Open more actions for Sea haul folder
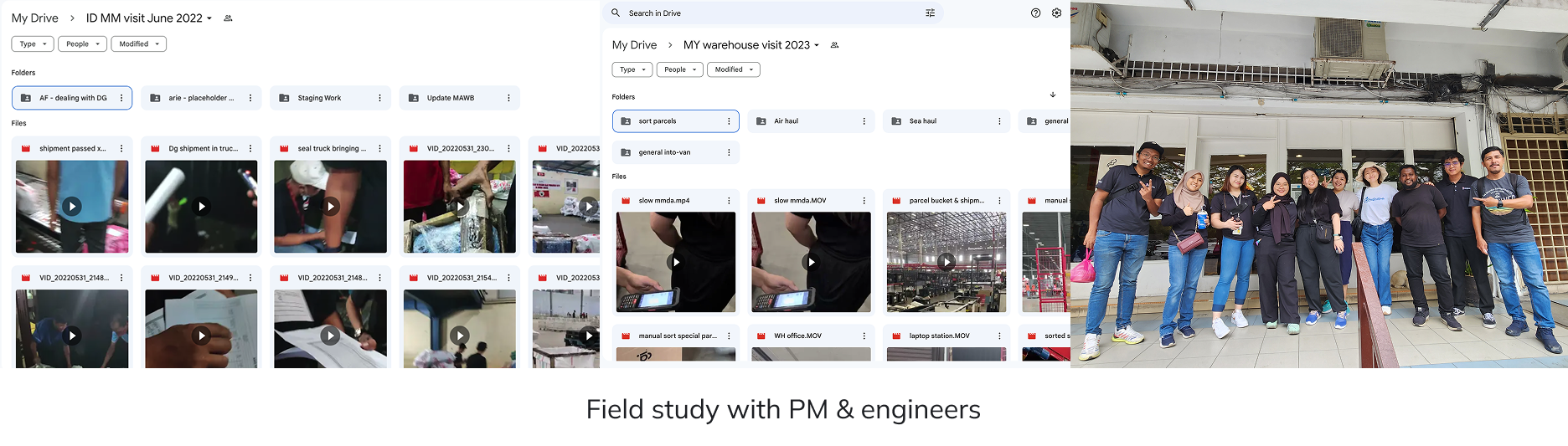 pyautogui.click(x=999, y=121)
